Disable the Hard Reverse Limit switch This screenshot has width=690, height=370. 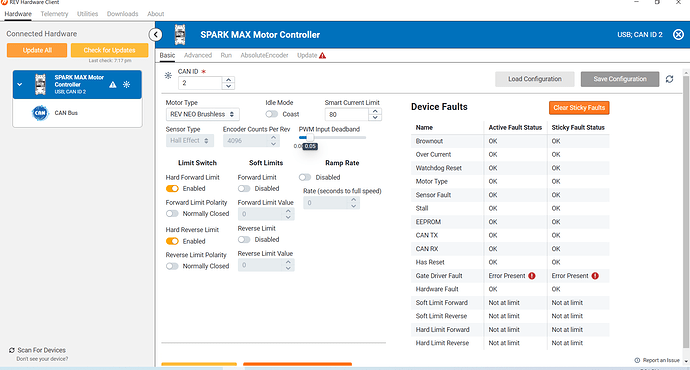point(172,241)
